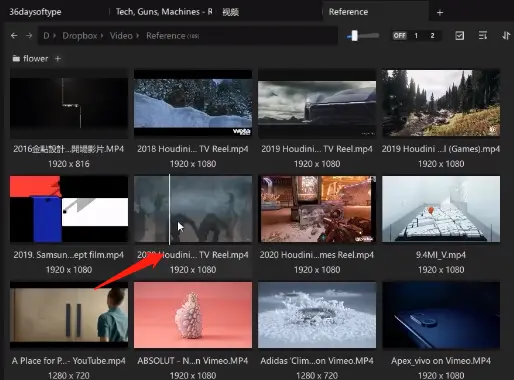Select A Place for P... YouTube thumbnail

point(69,315)
